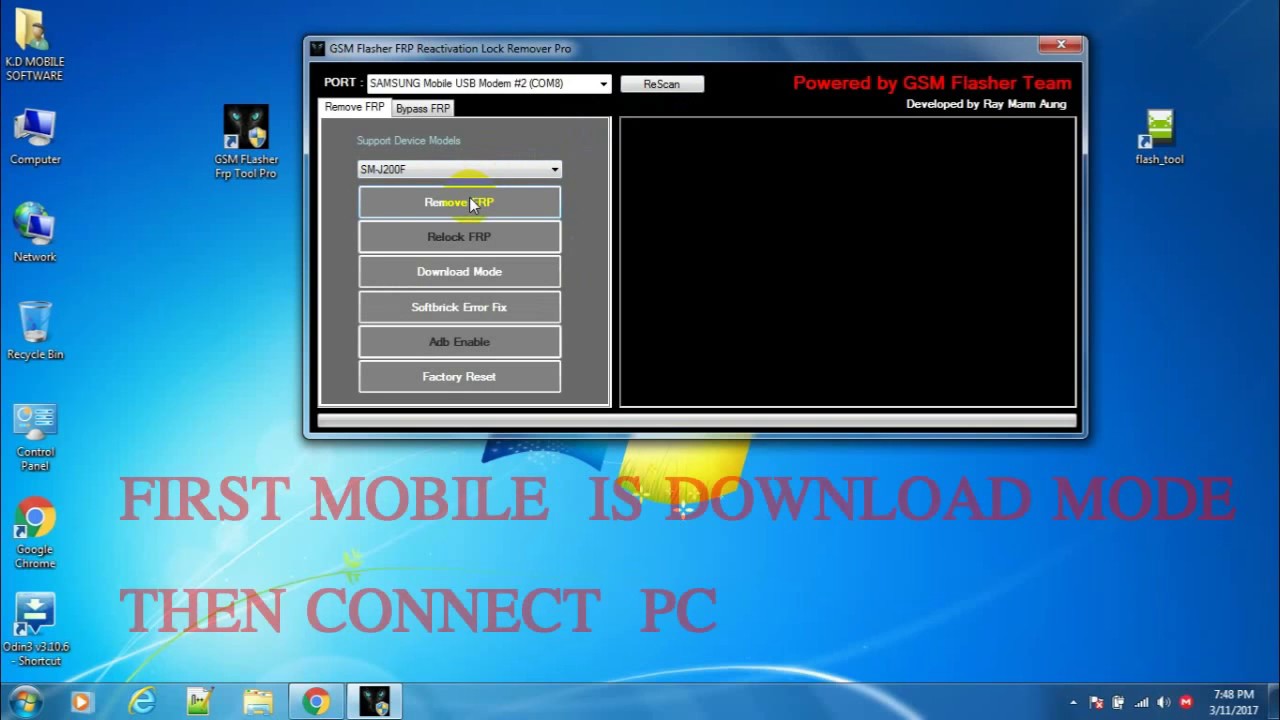Open Odin3 v3.10.6 shortcut icon

35,631
